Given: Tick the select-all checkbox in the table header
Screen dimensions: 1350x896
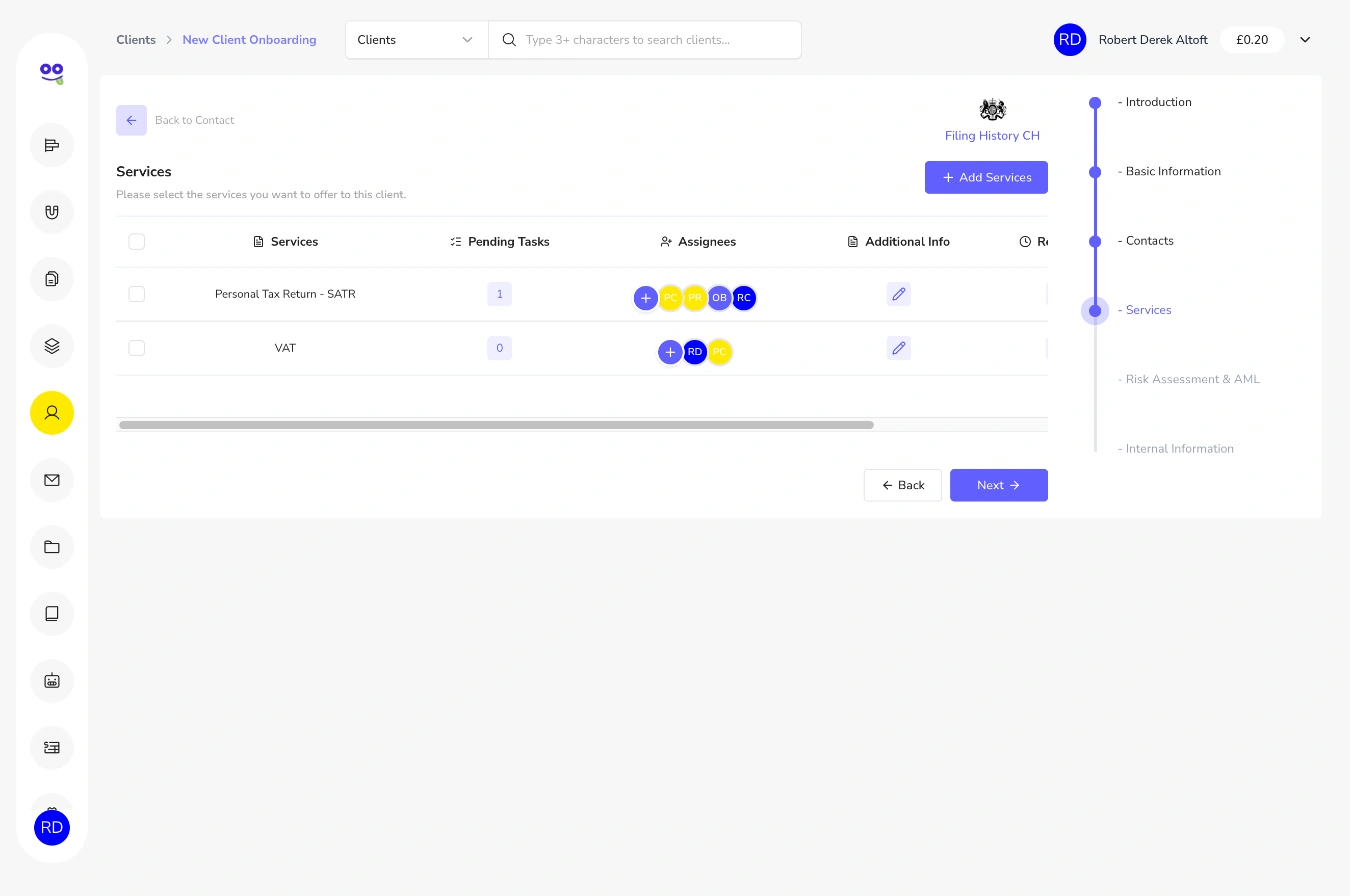Looking at the screenshot, I should tap(137, 242).
